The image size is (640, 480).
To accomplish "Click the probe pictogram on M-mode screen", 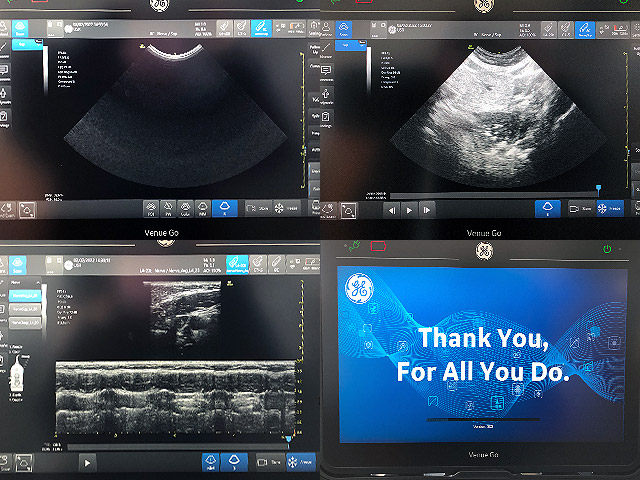I will (16, 374).
